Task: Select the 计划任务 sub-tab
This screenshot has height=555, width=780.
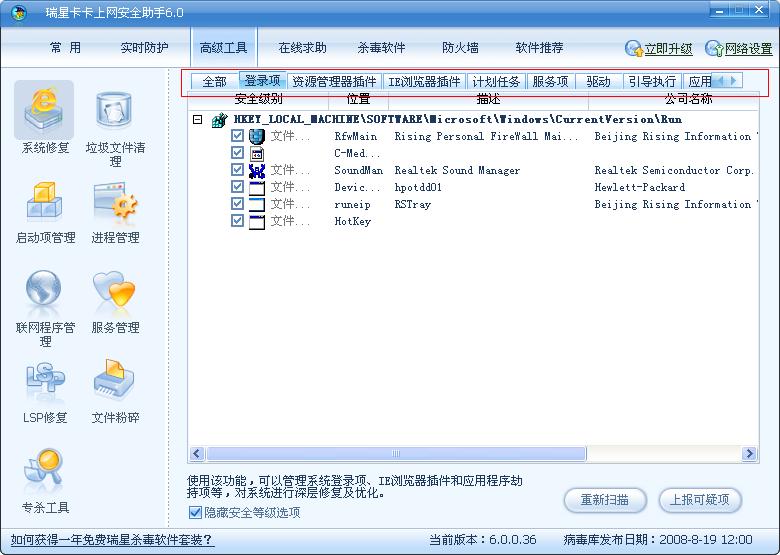Action: (x=496, y=81)
